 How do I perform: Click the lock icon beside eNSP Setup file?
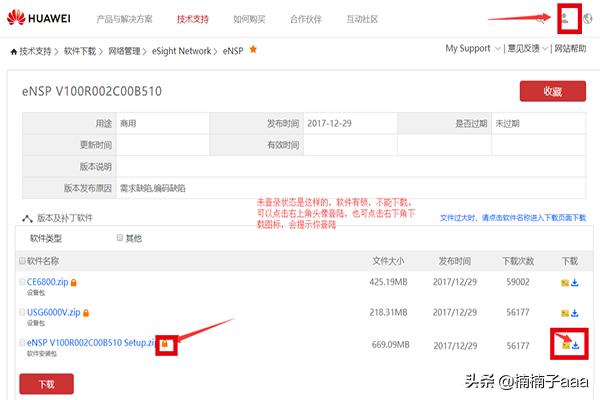click(165, 343)
